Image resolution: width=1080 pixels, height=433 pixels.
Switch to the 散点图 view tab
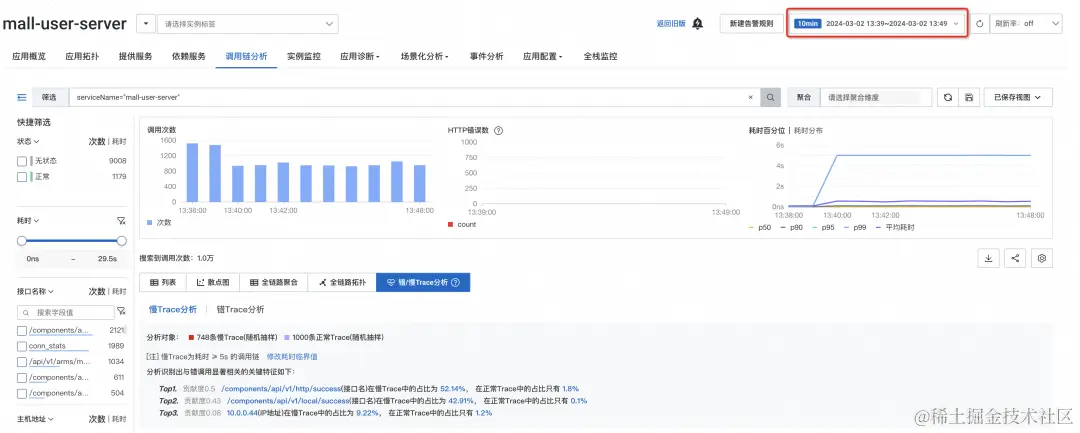(213, 282)
